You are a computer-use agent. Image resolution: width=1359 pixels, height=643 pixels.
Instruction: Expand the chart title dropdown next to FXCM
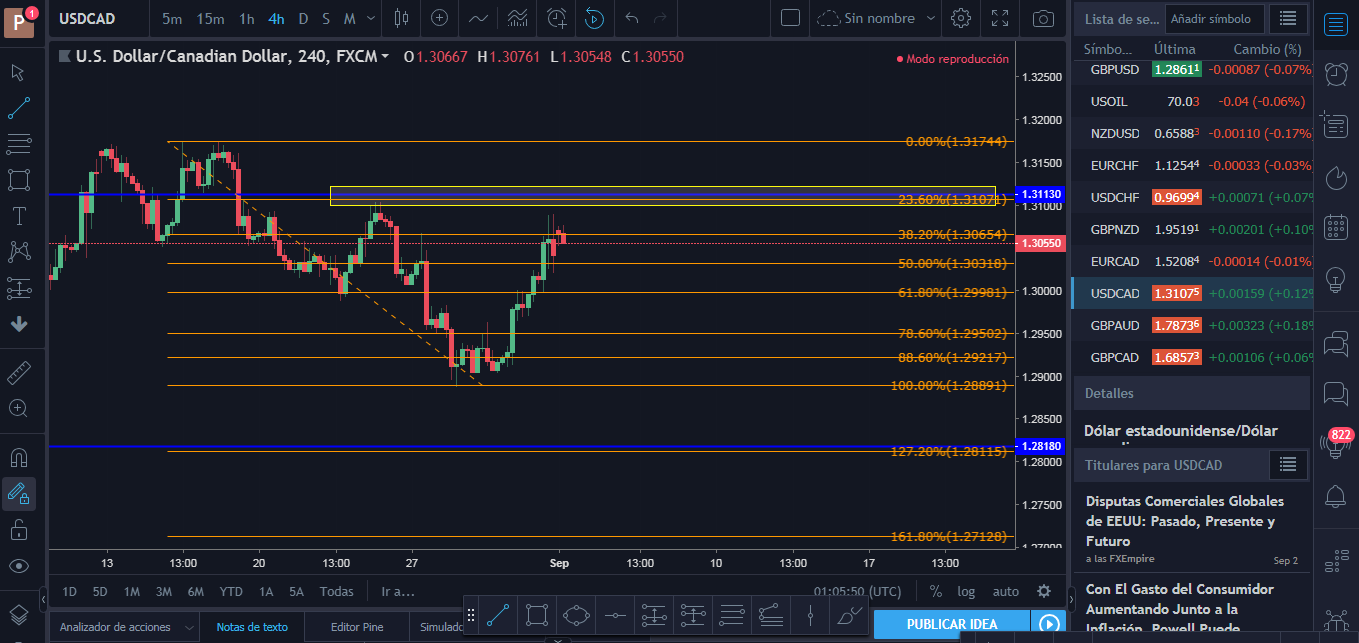click(x=385, y=57)
